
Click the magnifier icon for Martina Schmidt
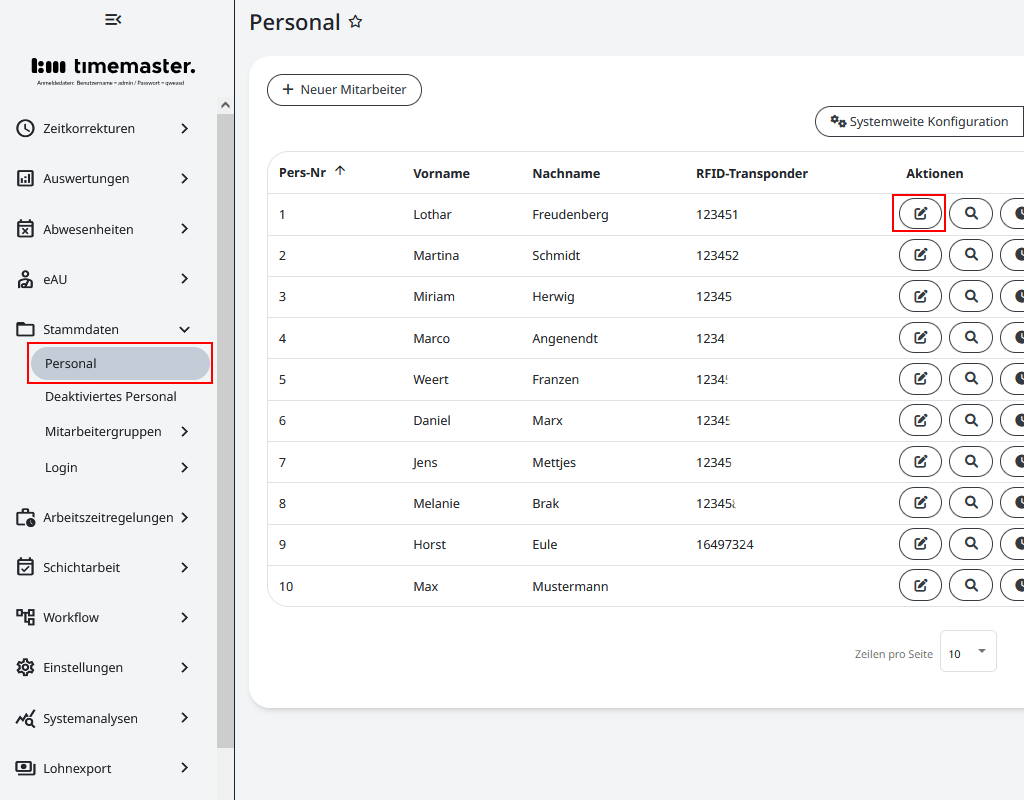pos(970,255)
